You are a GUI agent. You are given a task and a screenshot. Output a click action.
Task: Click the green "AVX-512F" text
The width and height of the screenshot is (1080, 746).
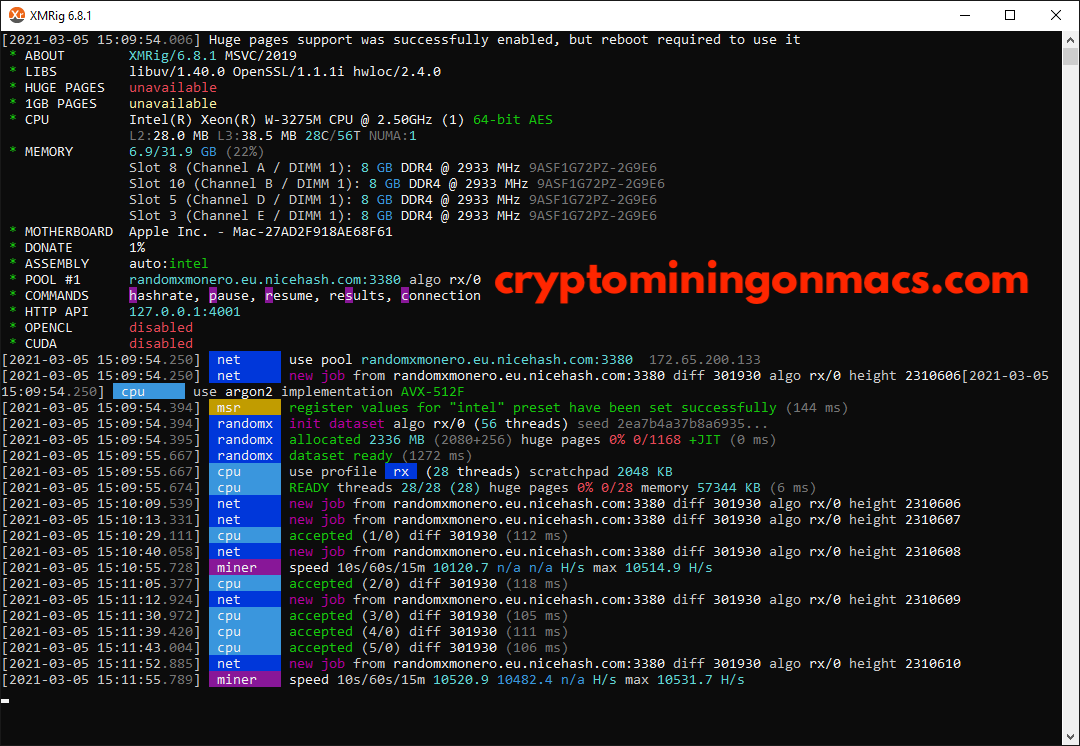coord(433,392)
